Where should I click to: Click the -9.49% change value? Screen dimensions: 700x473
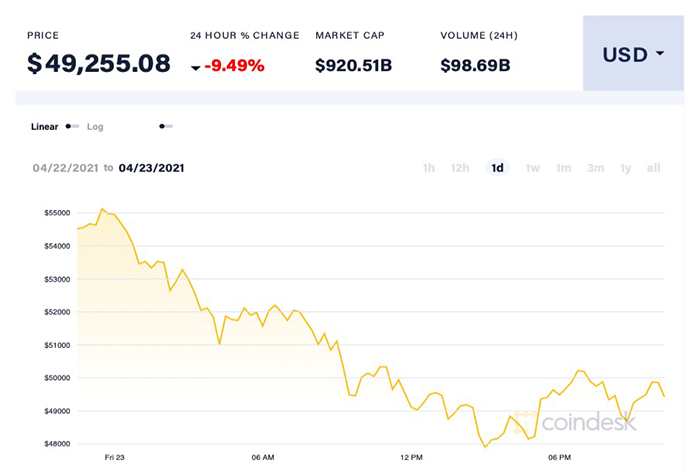point(234,66)
